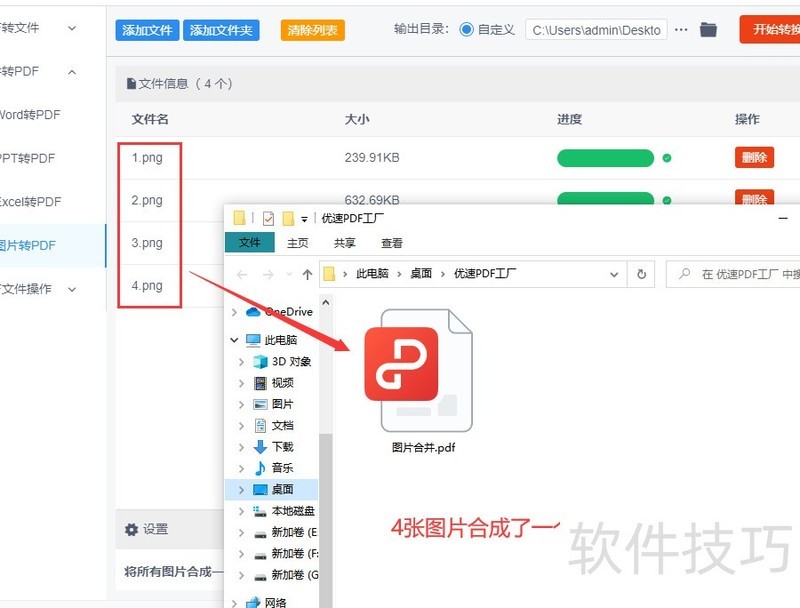
Task: Click the 添加文件夹 button
Action: tap(221, 30)
